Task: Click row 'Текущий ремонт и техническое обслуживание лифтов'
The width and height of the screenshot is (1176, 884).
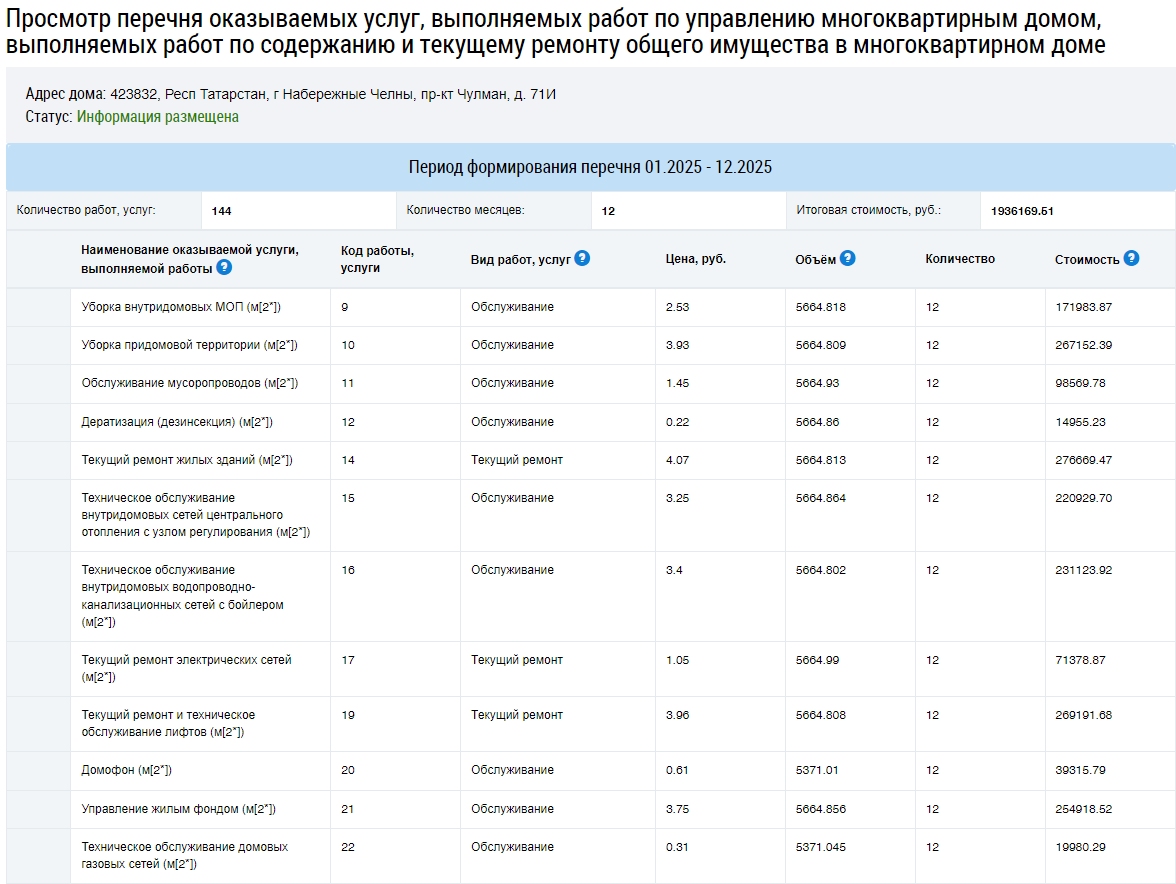Action: (590, 724)
